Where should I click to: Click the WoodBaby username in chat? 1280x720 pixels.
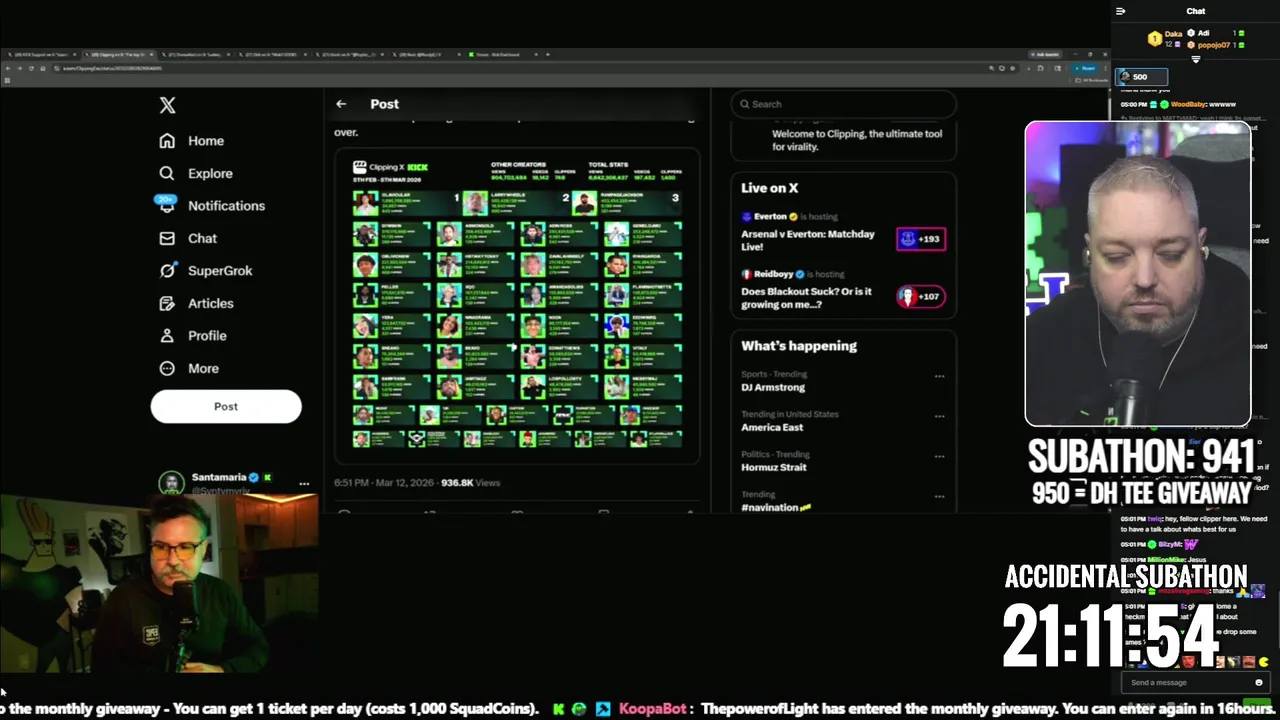pos(1189,104)
